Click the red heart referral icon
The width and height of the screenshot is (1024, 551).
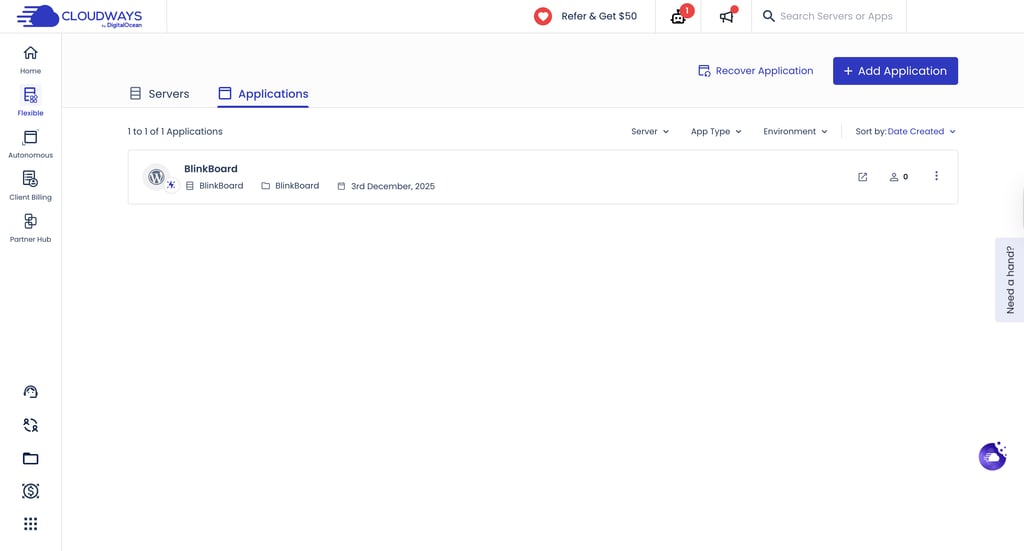(x=543, y=16)
